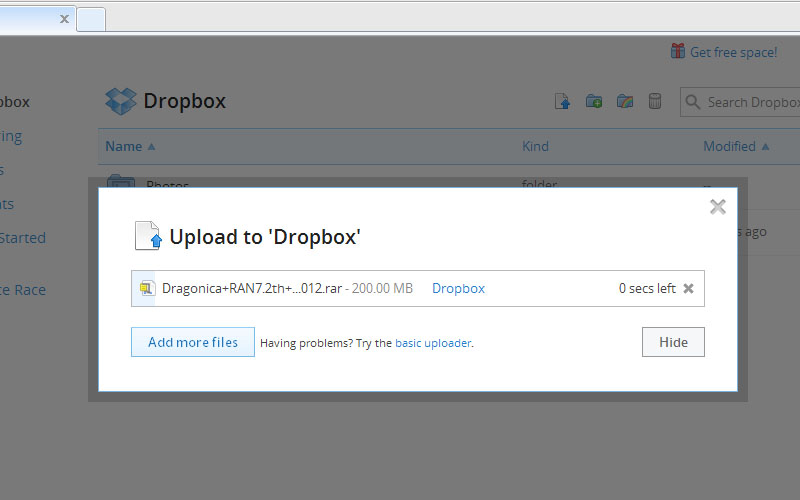This screenshot has height=500, width=800.
Task: Click the deleted files trash icon
Action: click(x=655, y=101)
